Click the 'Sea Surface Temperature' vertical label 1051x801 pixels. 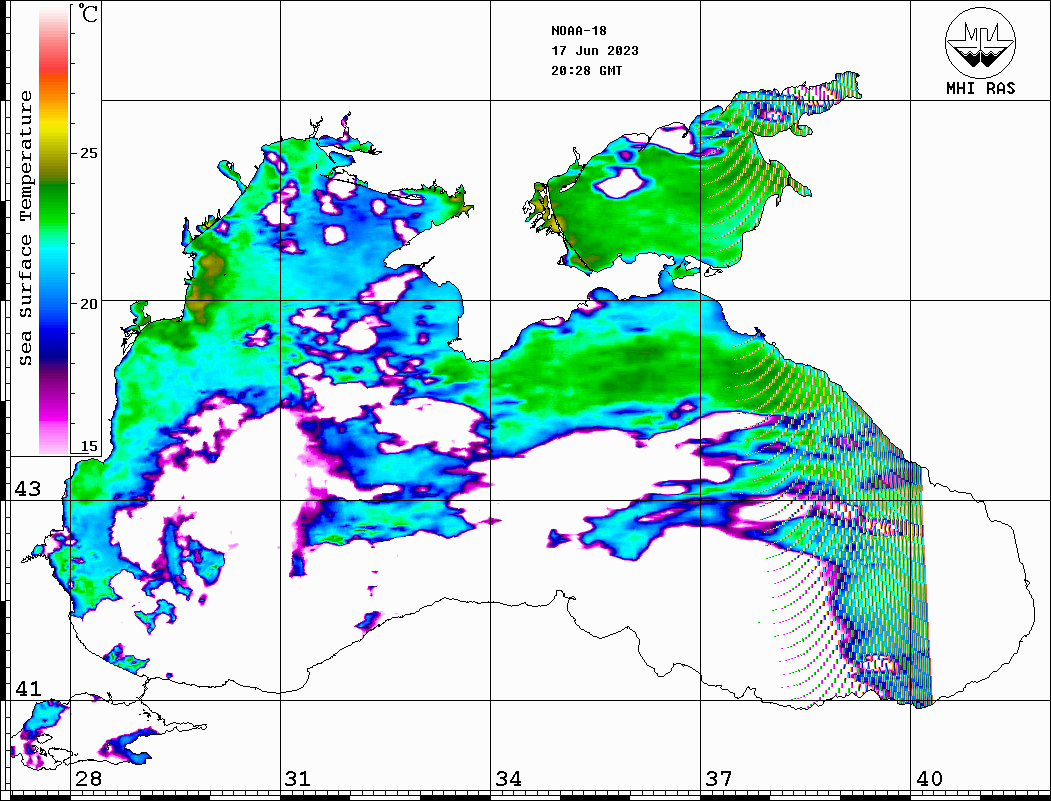click(x=25, y=228)
